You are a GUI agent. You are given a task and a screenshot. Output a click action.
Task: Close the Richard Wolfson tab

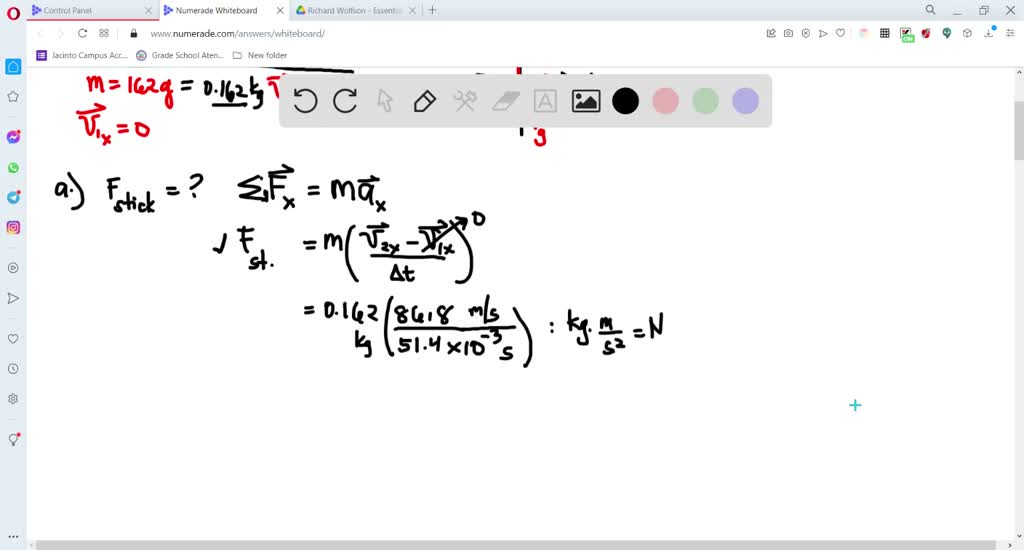(x=412, y=10)
